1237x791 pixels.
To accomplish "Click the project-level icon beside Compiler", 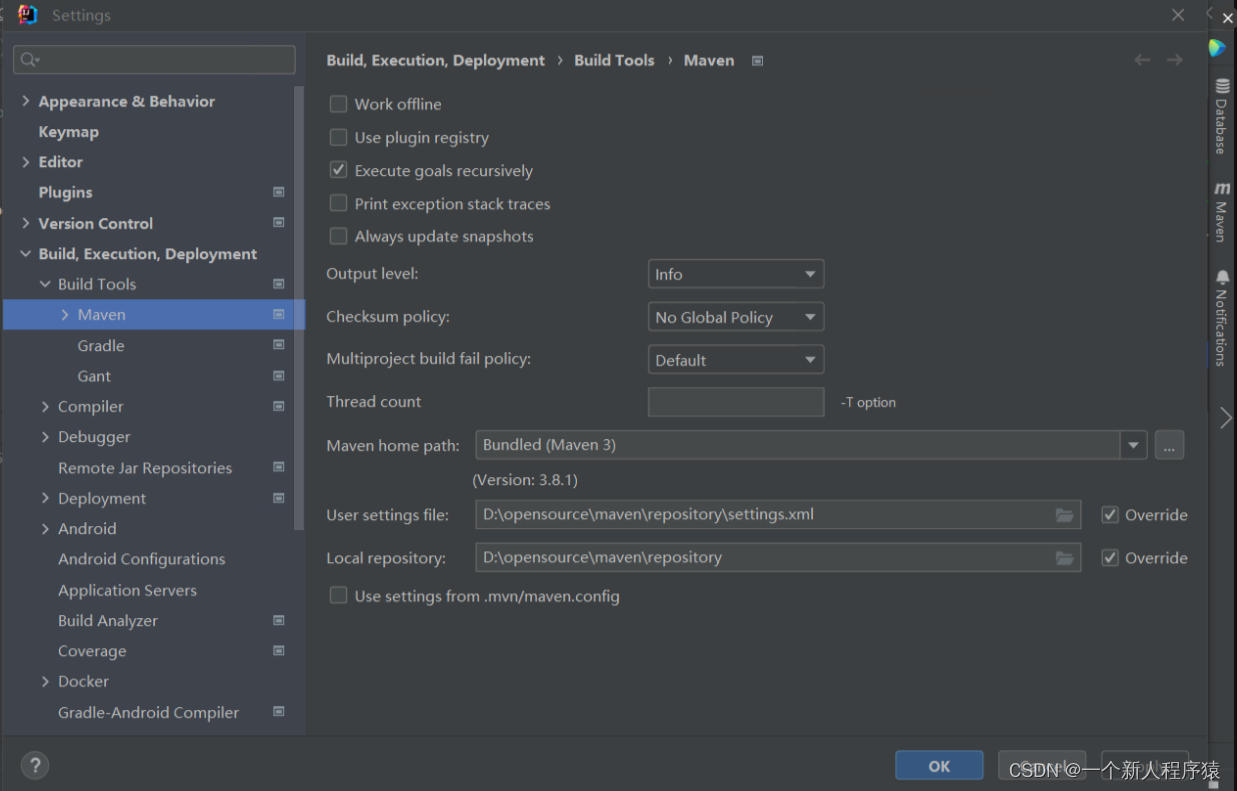I will [x=279, y=406].
